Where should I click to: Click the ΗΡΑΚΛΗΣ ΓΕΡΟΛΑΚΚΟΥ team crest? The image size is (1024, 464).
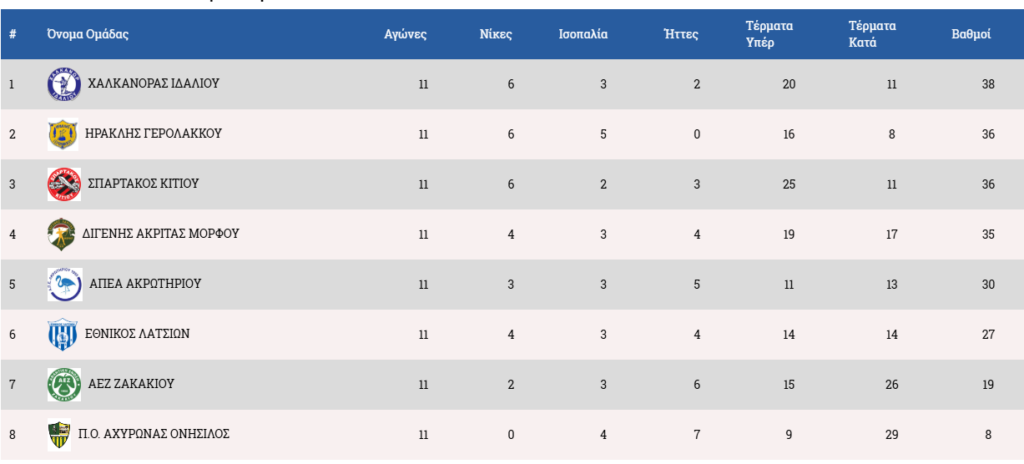click(x=63, y=134)
